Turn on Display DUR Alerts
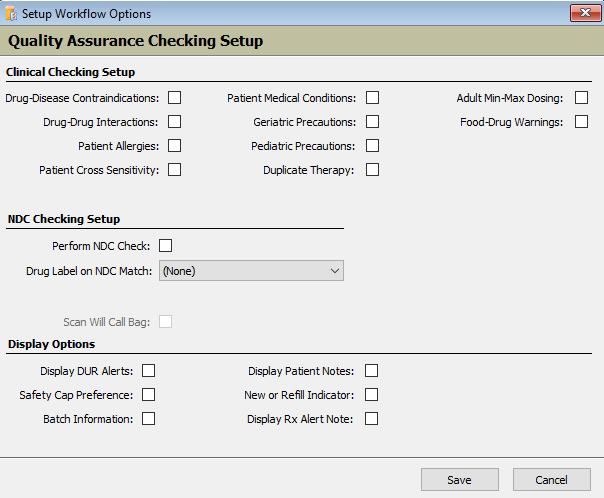Screen dimensions: 604x498 pyautogui.click(x=149, y=371)
